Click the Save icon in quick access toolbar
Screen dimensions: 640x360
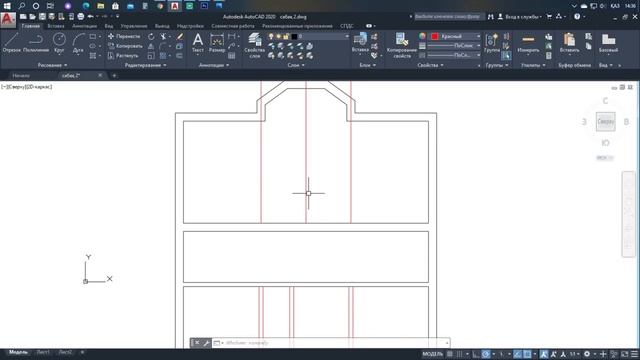(42, 17)
